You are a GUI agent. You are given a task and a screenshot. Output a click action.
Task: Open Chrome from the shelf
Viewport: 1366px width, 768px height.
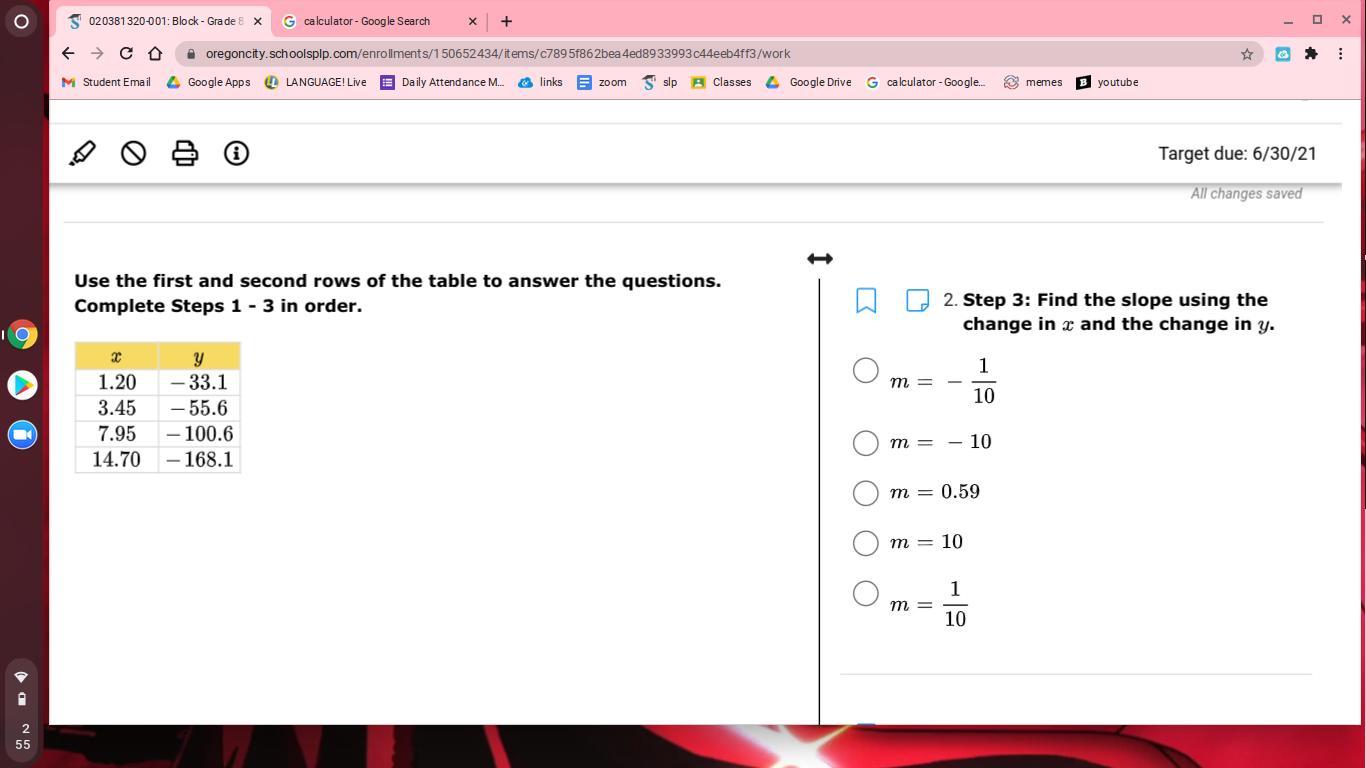pyautogui.click(x=22, y=334)
